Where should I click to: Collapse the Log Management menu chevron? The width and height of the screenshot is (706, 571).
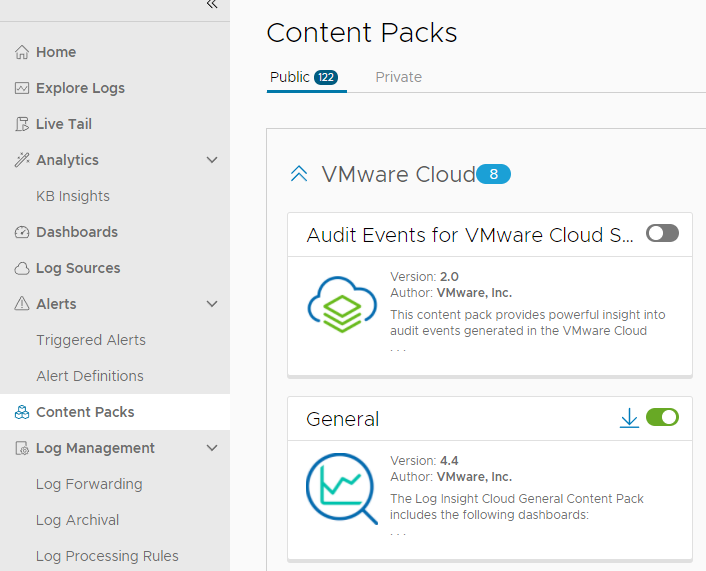212,448
